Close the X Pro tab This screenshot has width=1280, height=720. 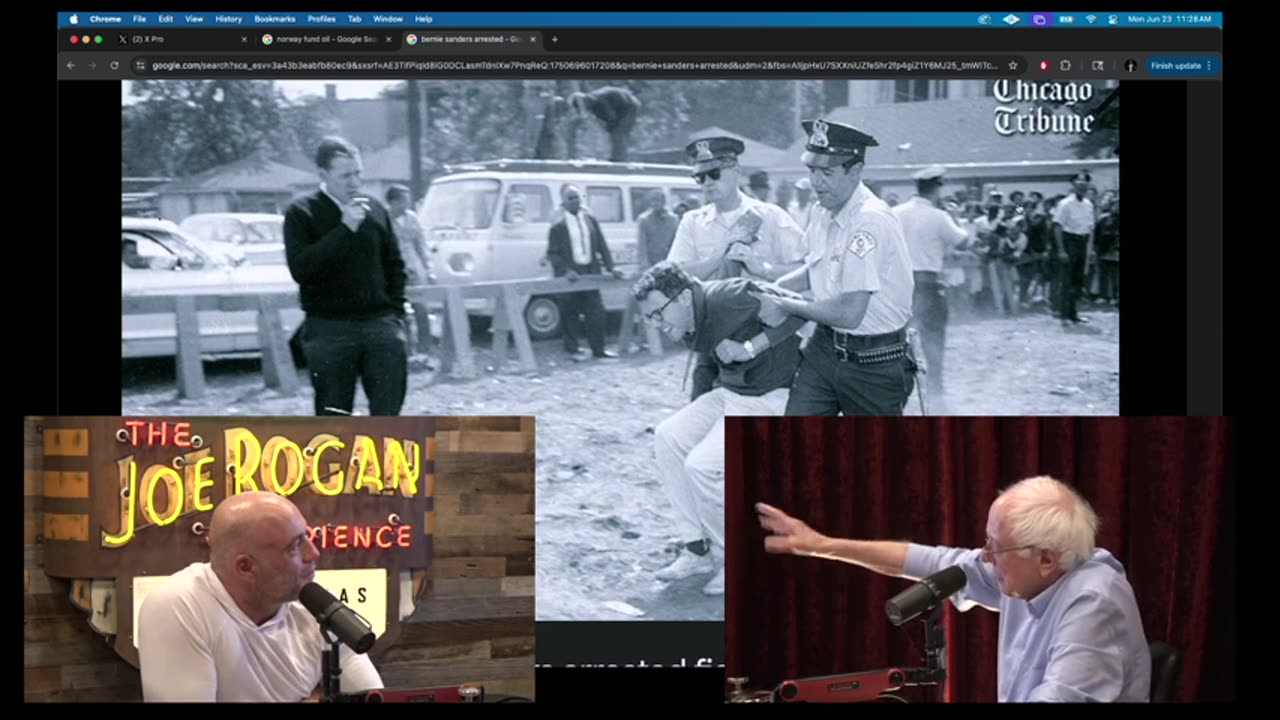pyautogui.click(x=244, y=39)
